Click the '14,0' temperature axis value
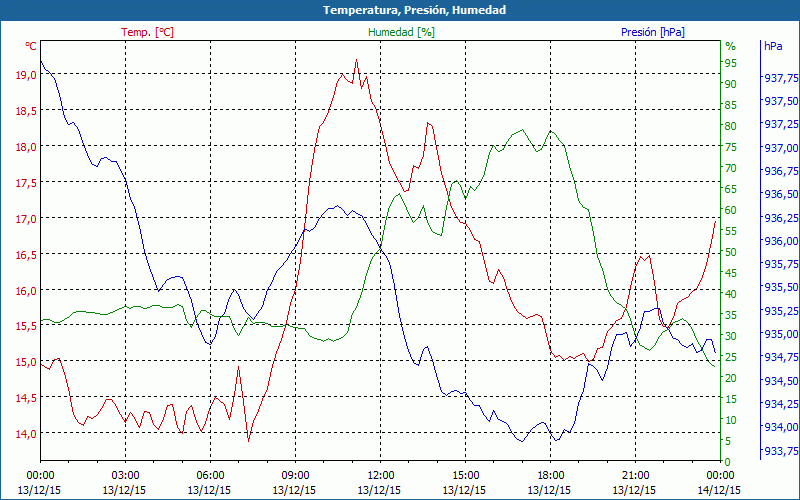 (27, 434)
